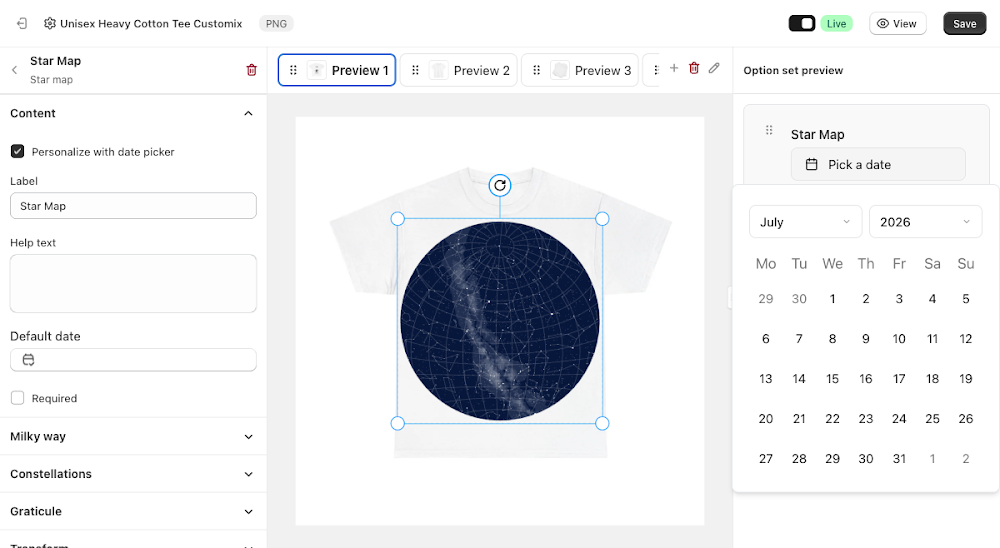This screenshot has width=1000, height=548.
Task: Select the star map circle on the shirt
Action: click(x=500, y=321)
